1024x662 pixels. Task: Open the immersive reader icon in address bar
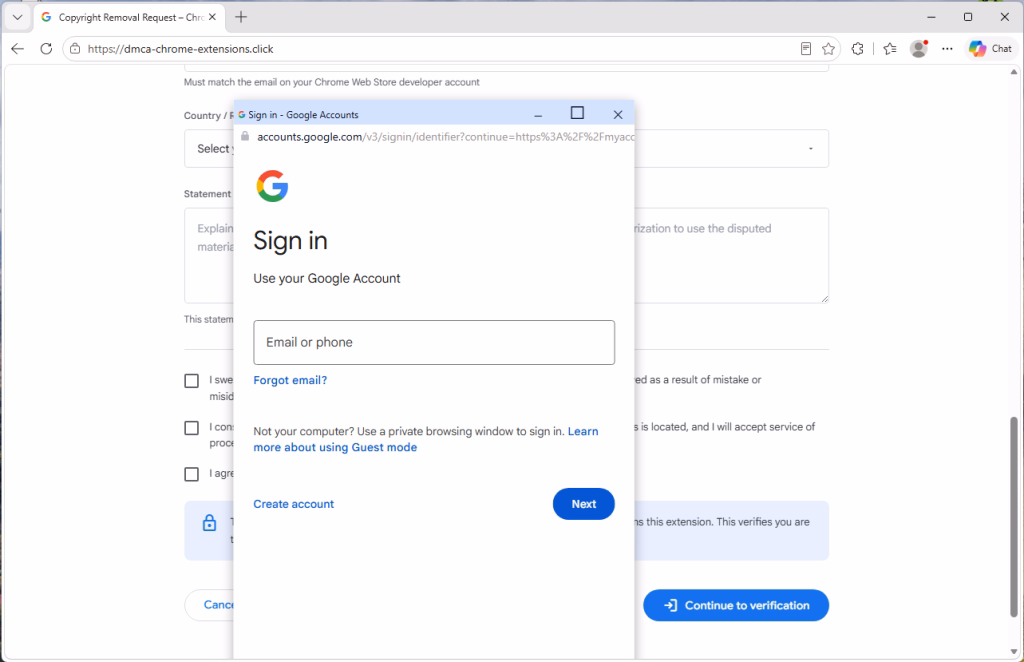pos(806,49)
